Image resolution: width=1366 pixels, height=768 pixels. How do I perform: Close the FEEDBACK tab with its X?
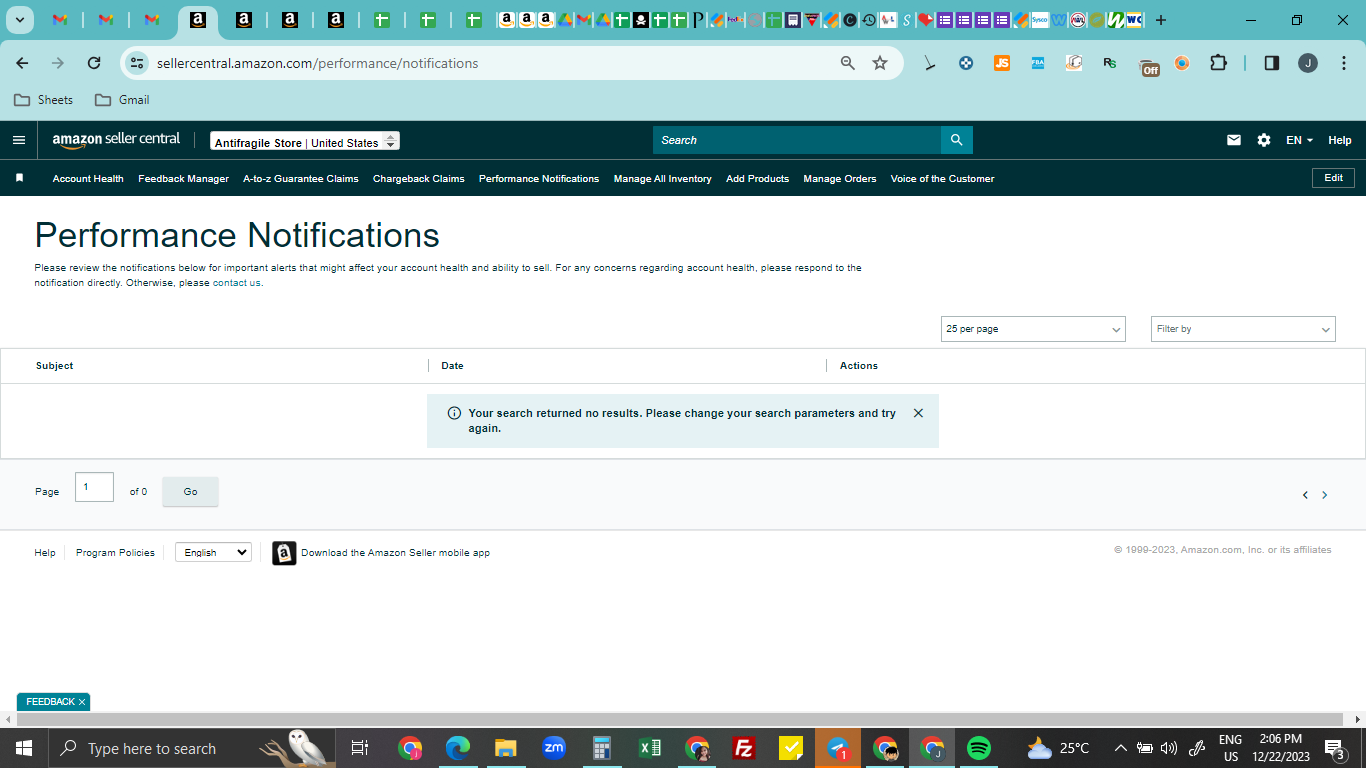pyautogui.click(x=82, y=702)
